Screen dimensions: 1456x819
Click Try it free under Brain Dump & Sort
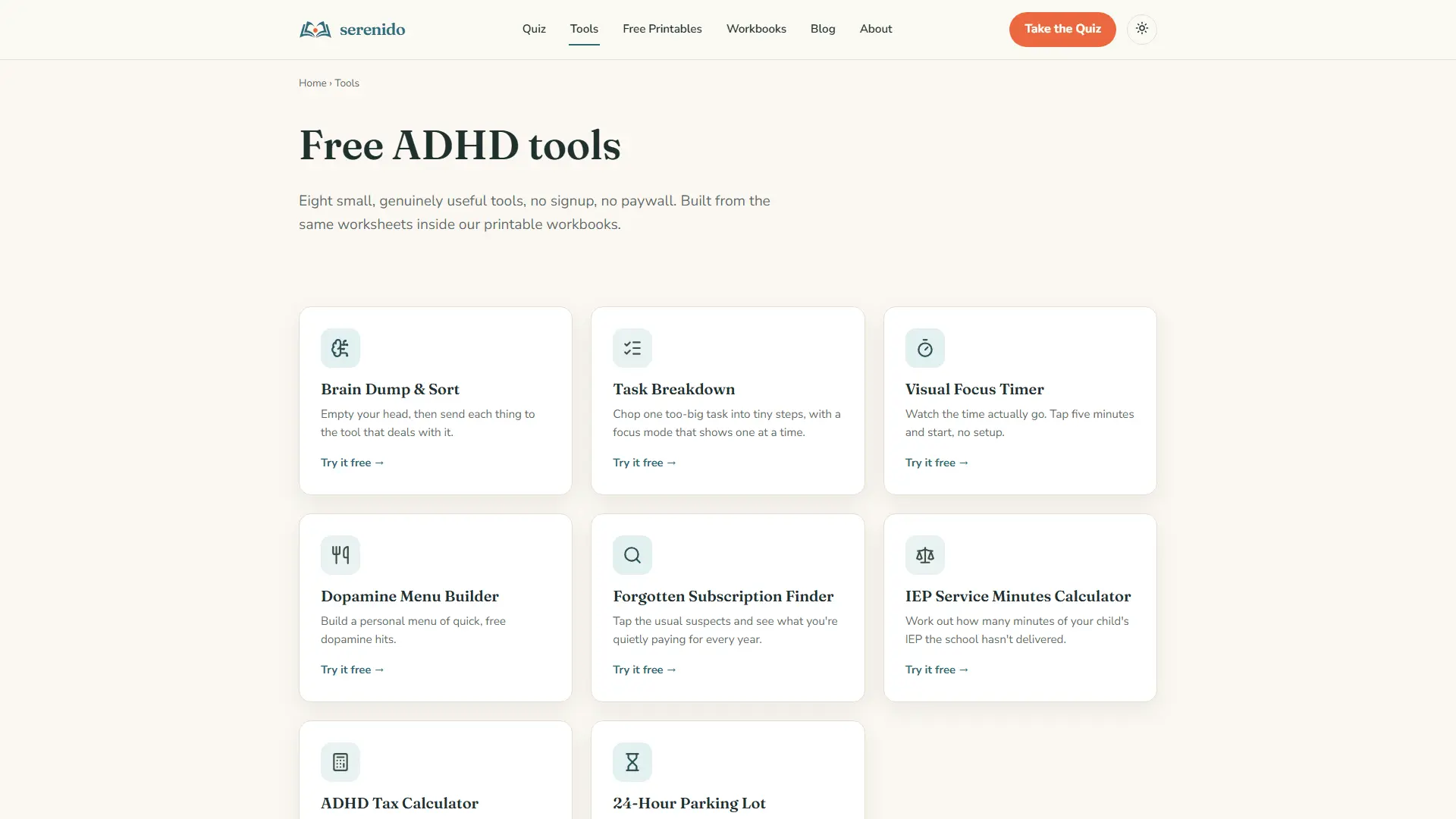(353, 463)
